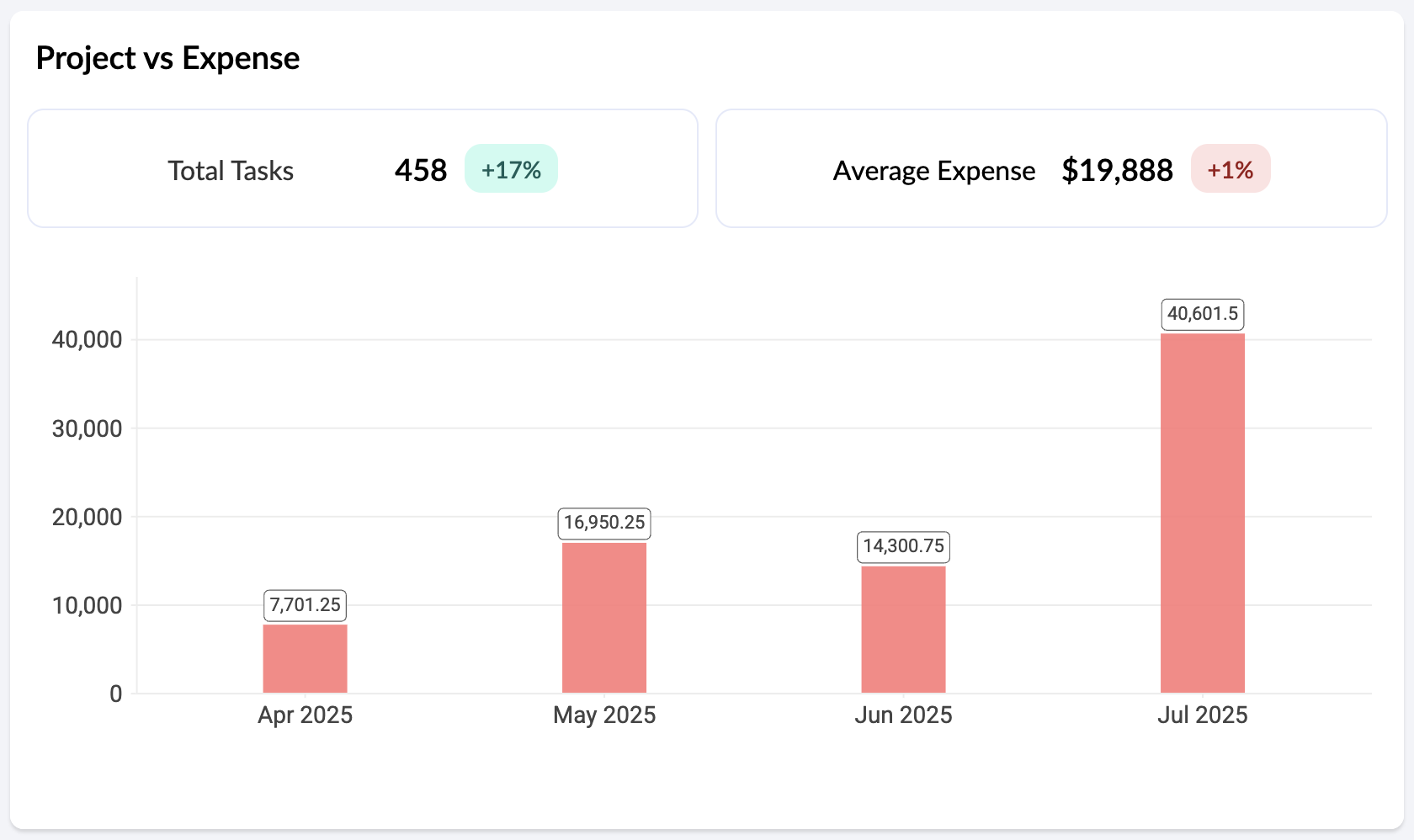Click the Jul 2025 expense bar
This screenshot has width=1414, height=840.
(x=1202, y=513)
